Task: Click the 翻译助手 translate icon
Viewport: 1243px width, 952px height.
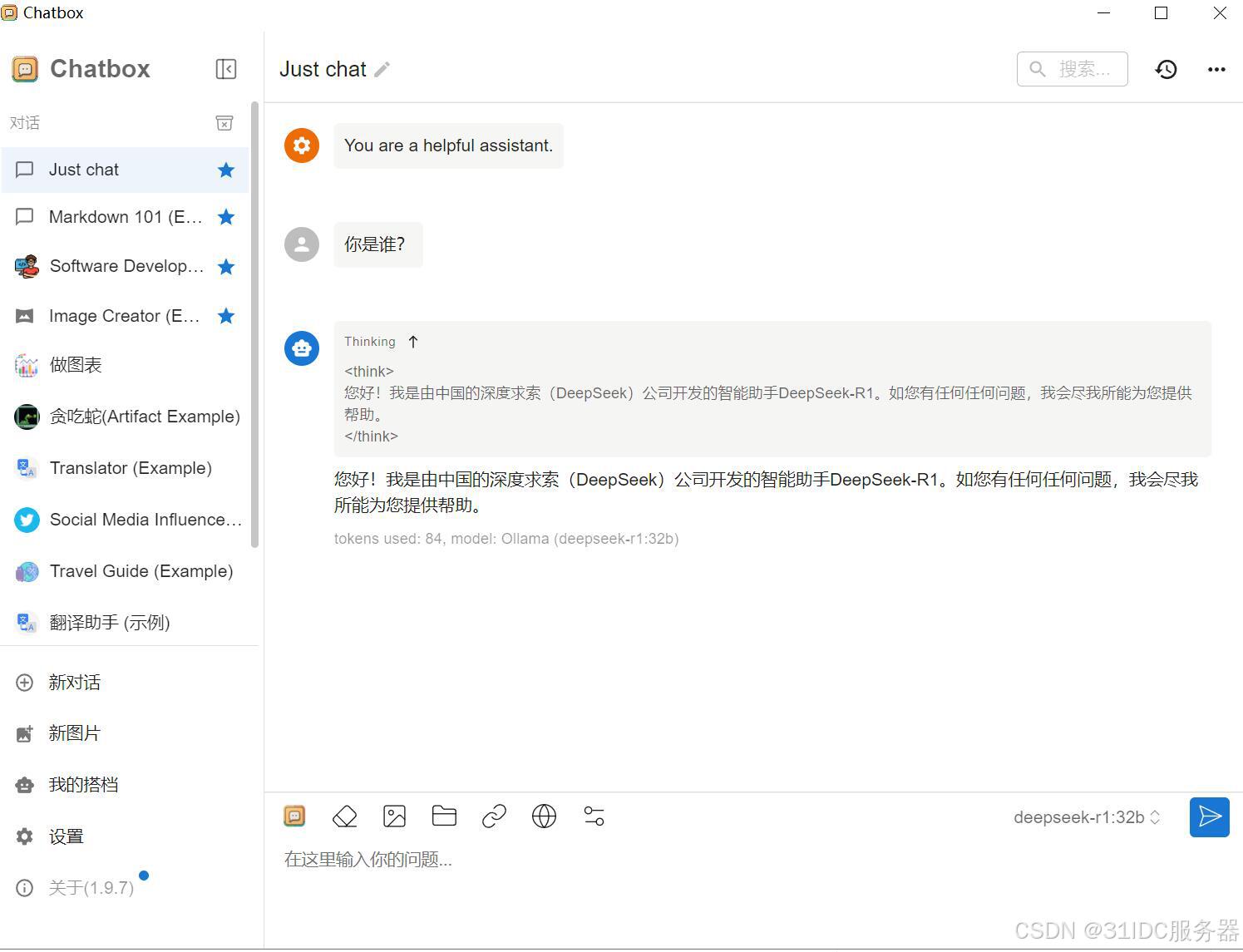Action: (x=27, y=623)
